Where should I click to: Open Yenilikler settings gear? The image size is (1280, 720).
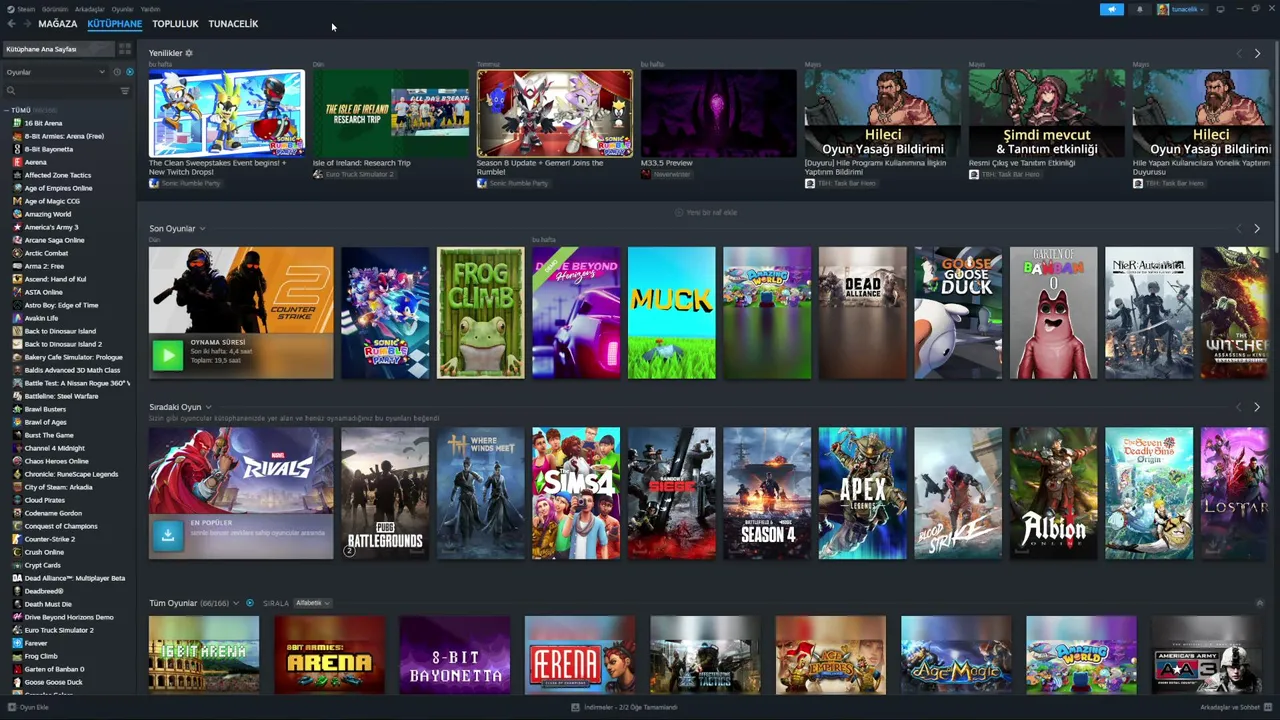(189, 53)
